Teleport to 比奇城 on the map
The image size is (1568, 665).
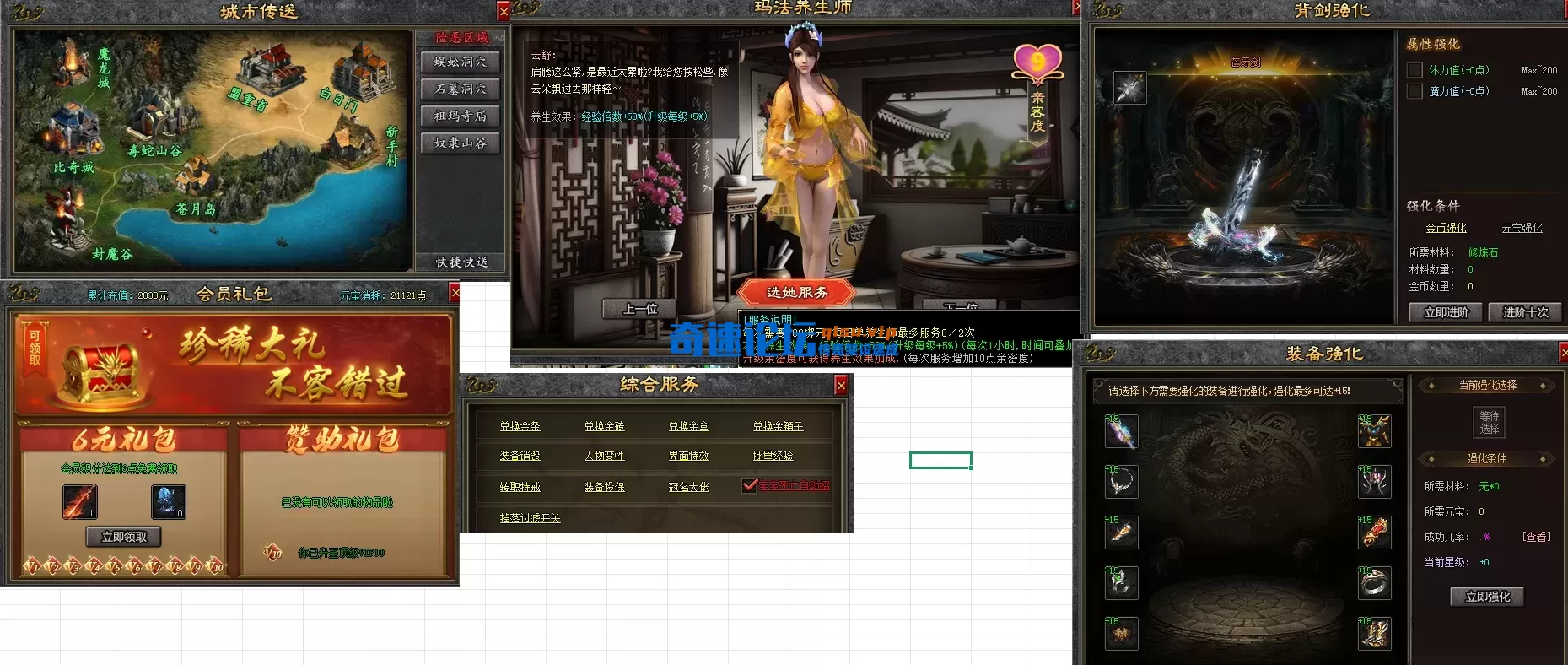73,167
